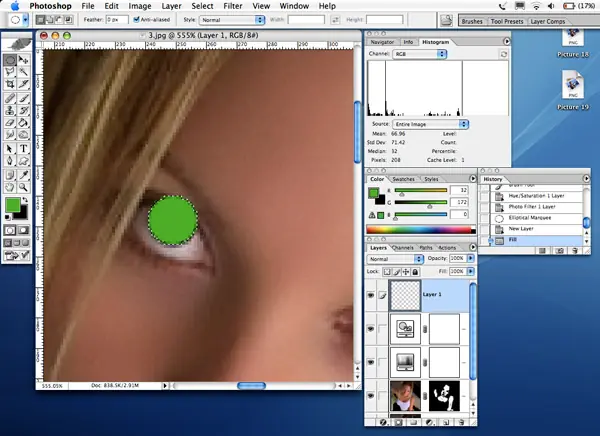Select the Polygonal Lasso tool

10,72
